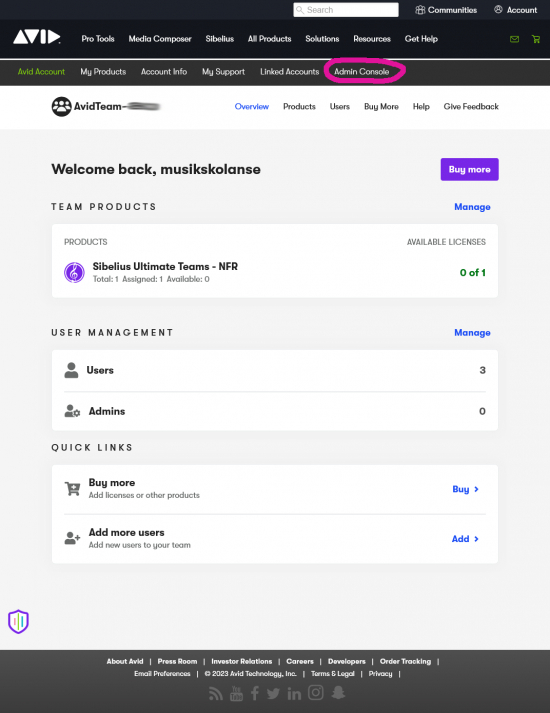This screenshot has height=713, width=550.
Task: Open the Pro Tools menu
Action: click(98, 39)
